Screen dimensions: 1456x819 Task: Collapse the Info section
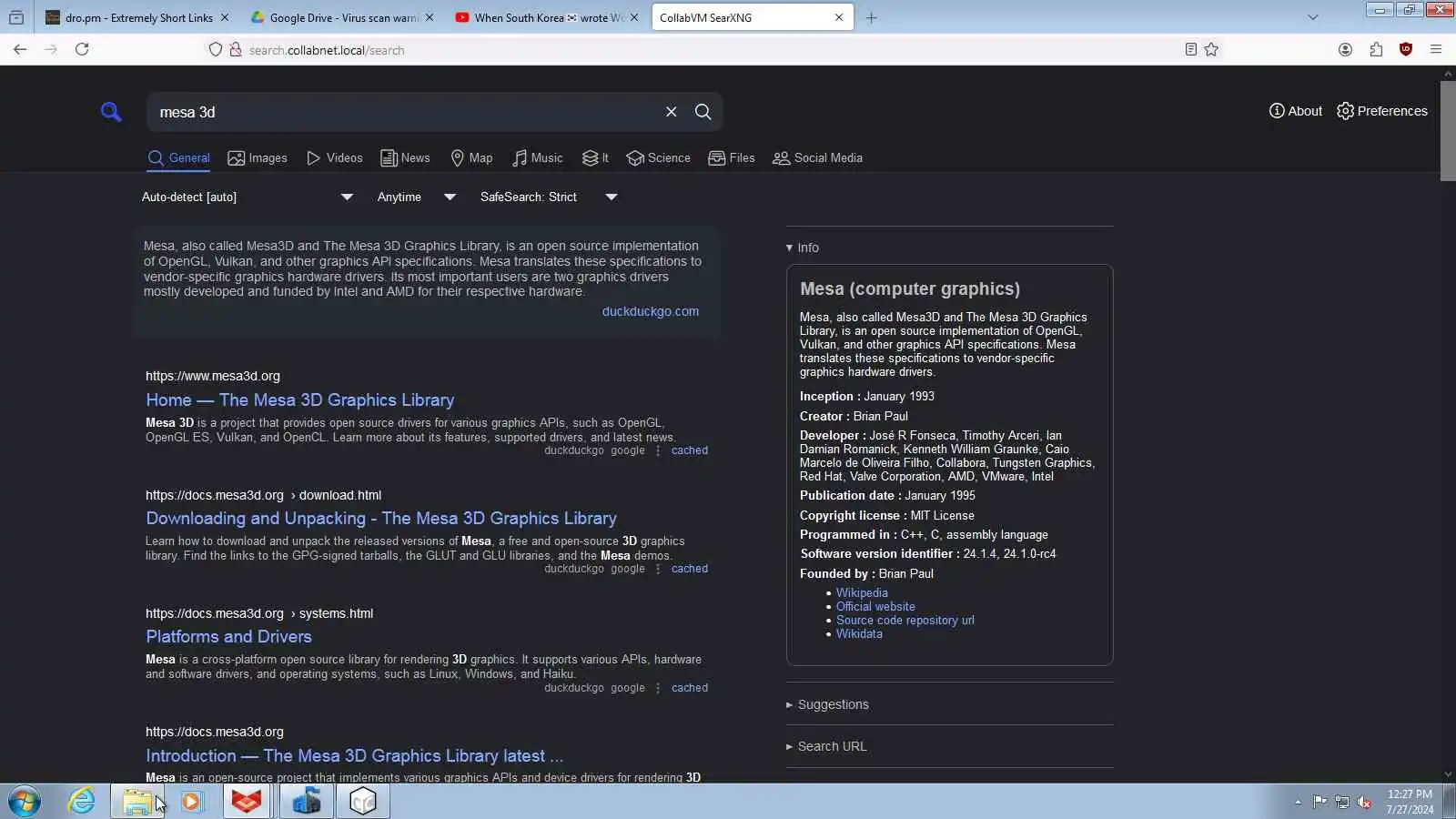802,248
